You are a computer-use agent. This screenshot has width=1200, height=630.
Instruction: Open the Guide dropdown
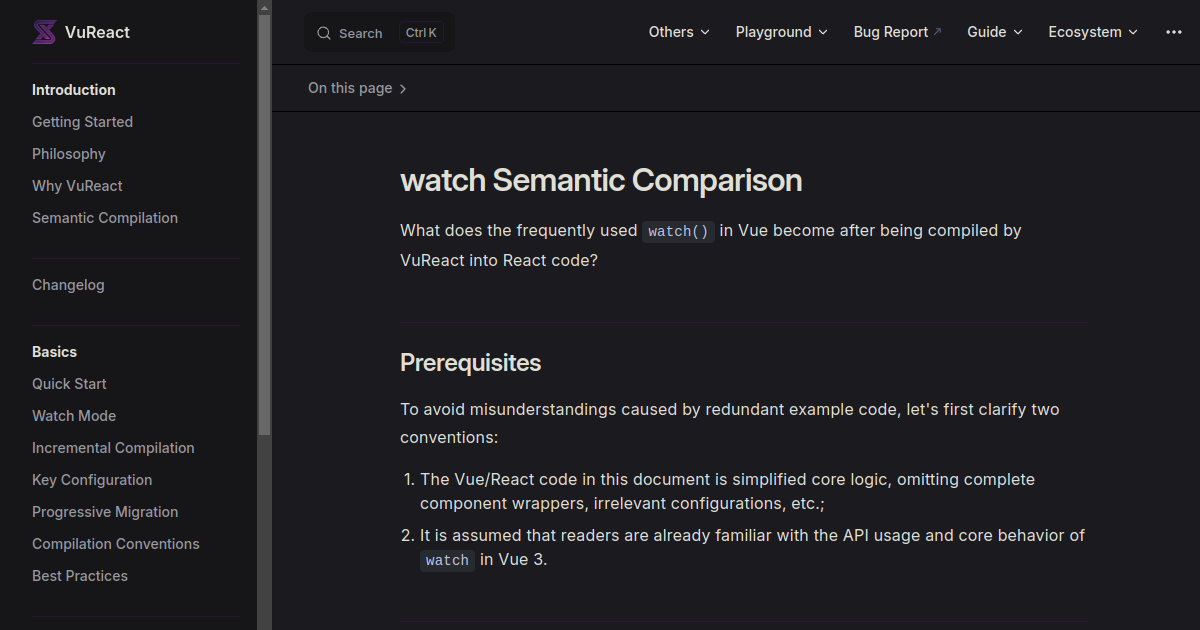point(995,32)
